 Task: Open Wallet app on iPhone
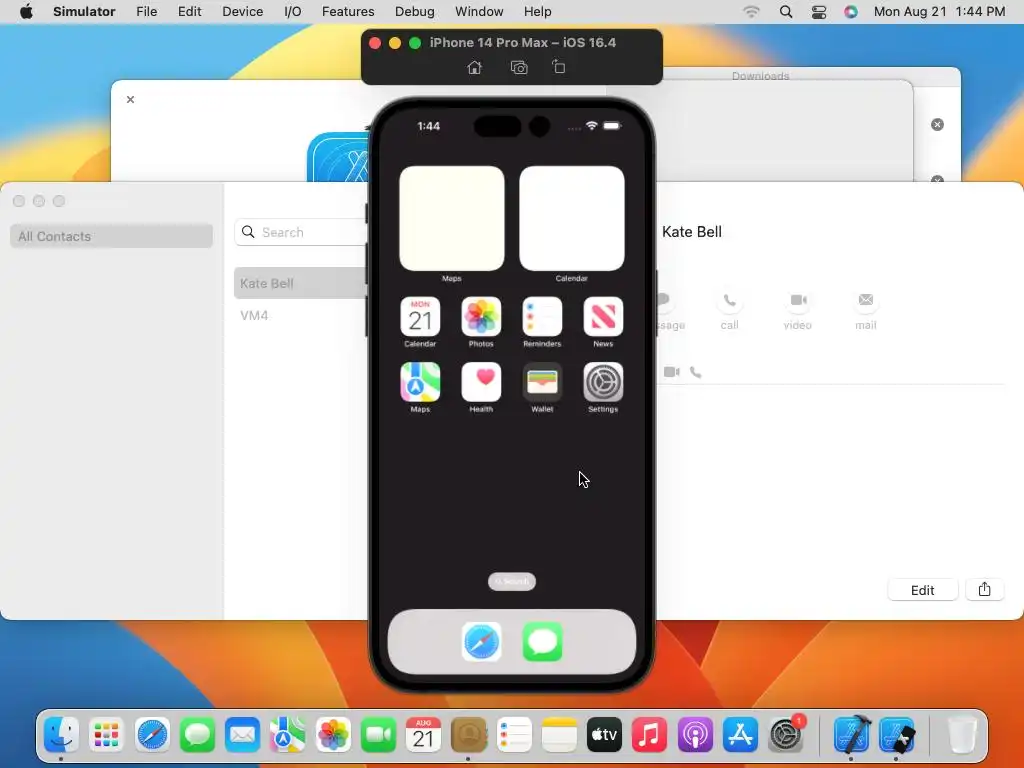click(x=542, y=382)
